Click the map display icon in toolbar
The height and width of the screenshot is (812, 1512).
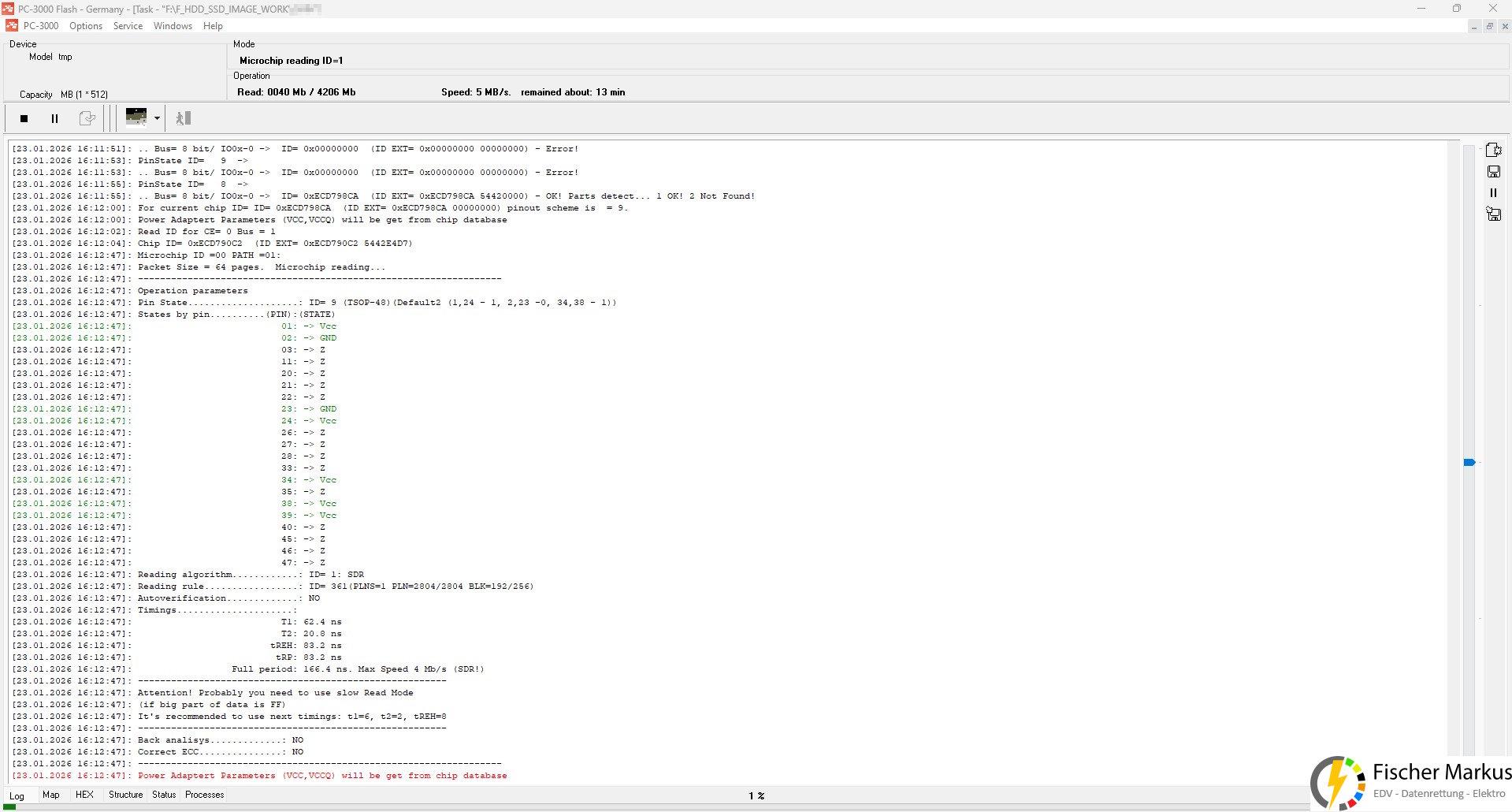(x=136, y=117)
